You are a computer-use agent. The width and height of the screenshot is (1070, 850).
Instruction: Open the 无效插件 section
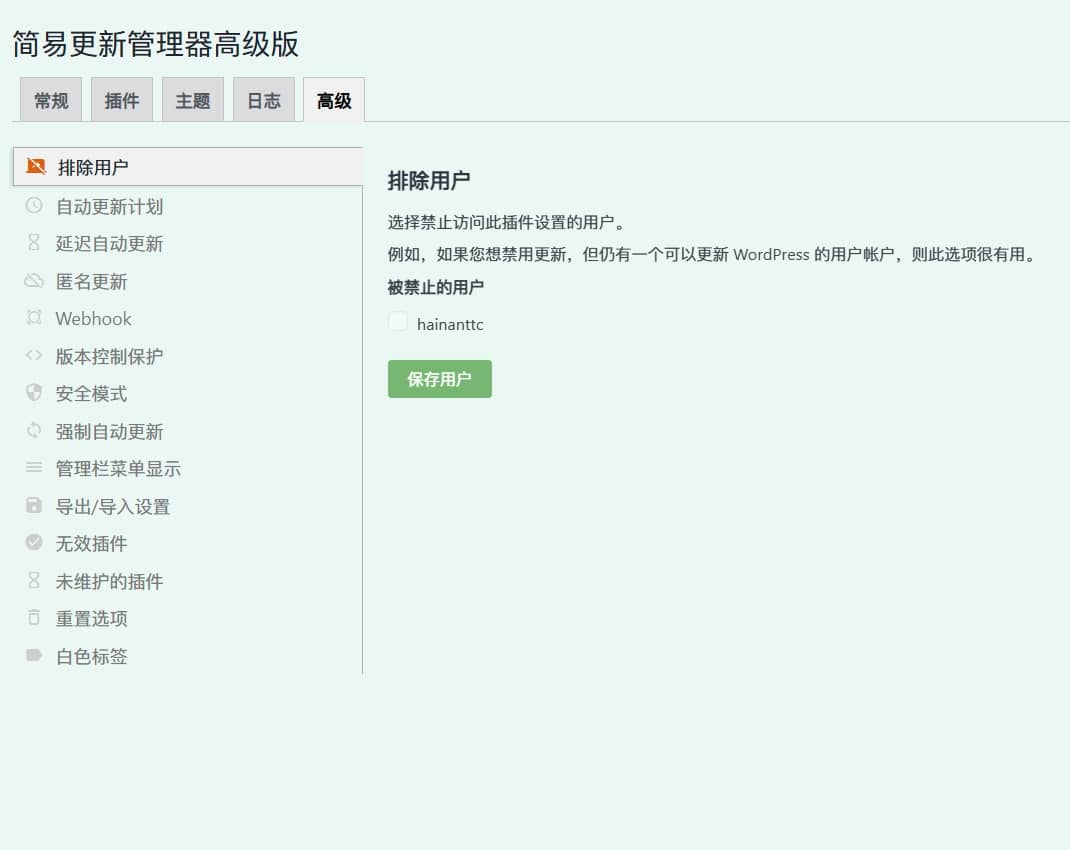coord(91,544)
